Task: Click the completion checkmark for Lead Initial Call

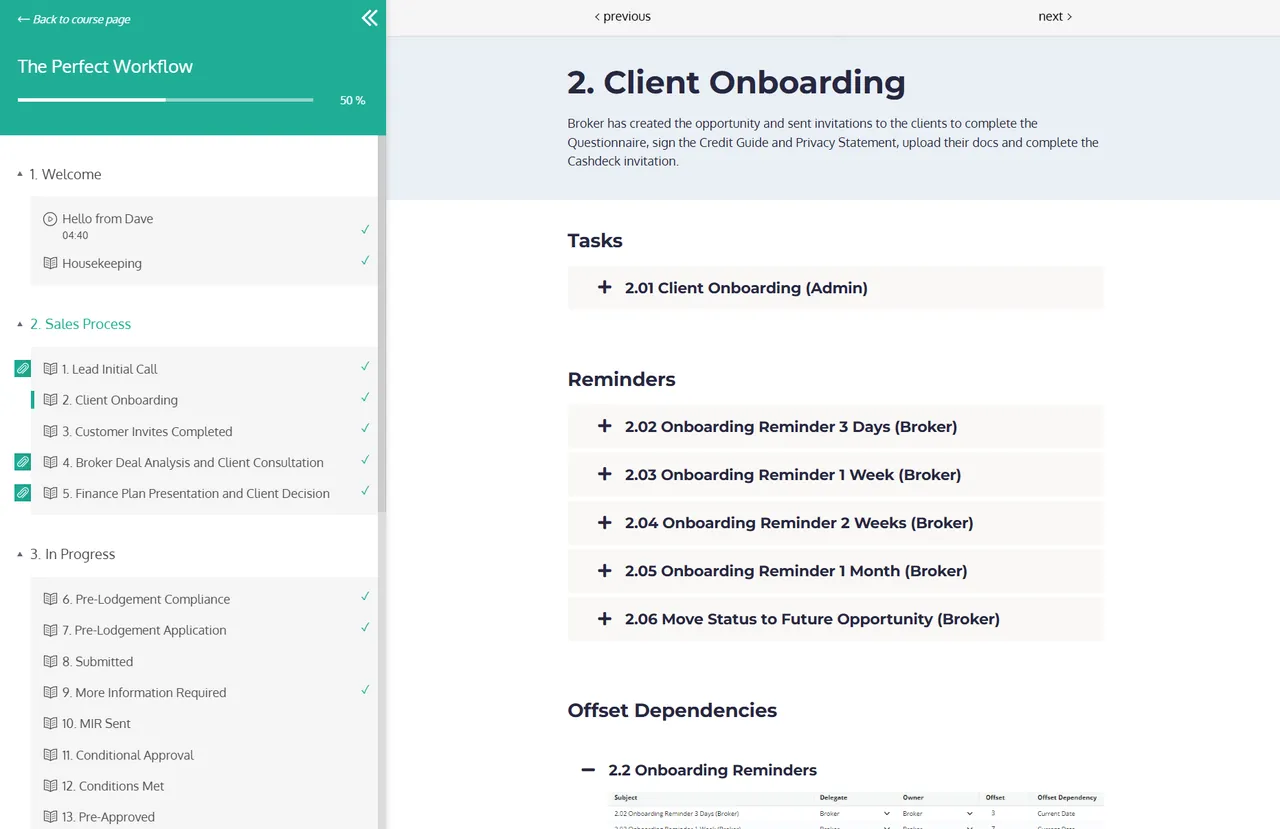Action: 365,366
